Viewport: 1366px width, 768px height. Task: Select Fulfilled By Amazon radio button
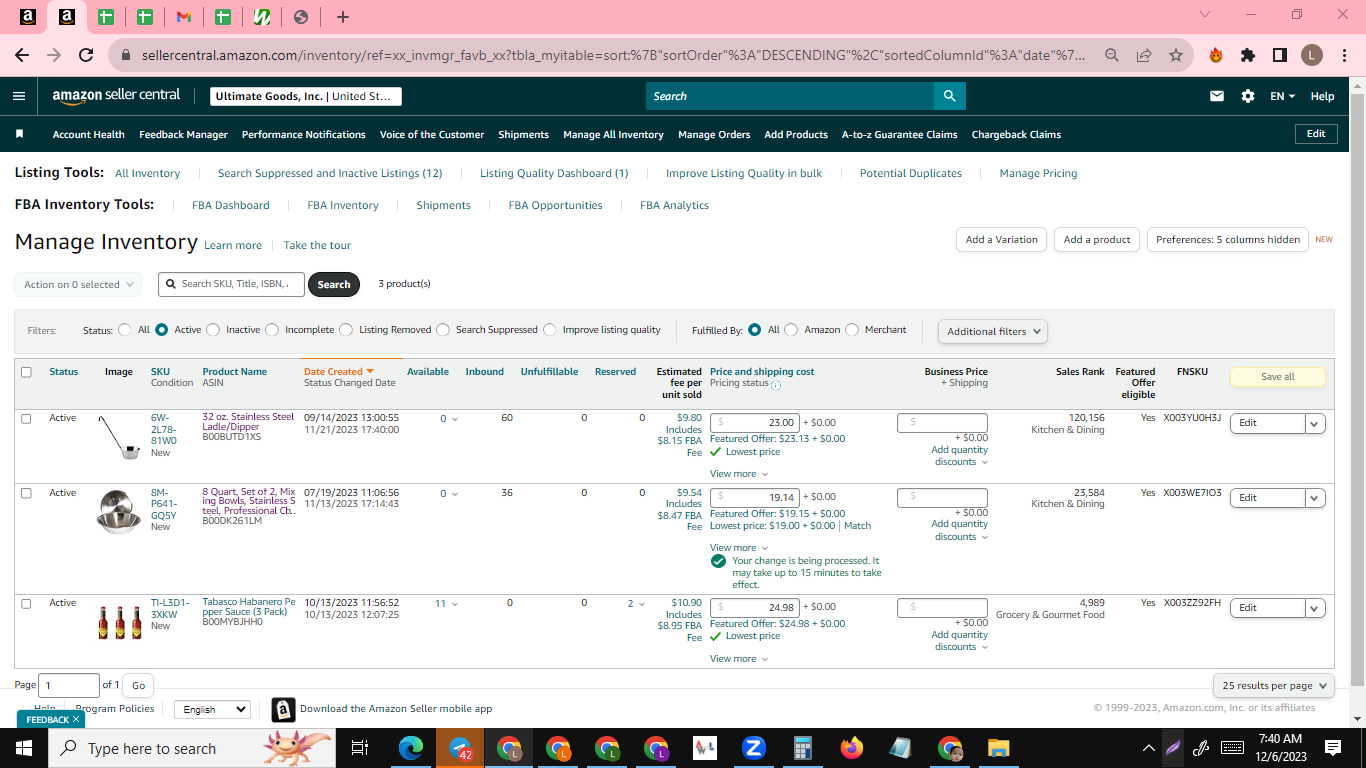coord(791,329)
